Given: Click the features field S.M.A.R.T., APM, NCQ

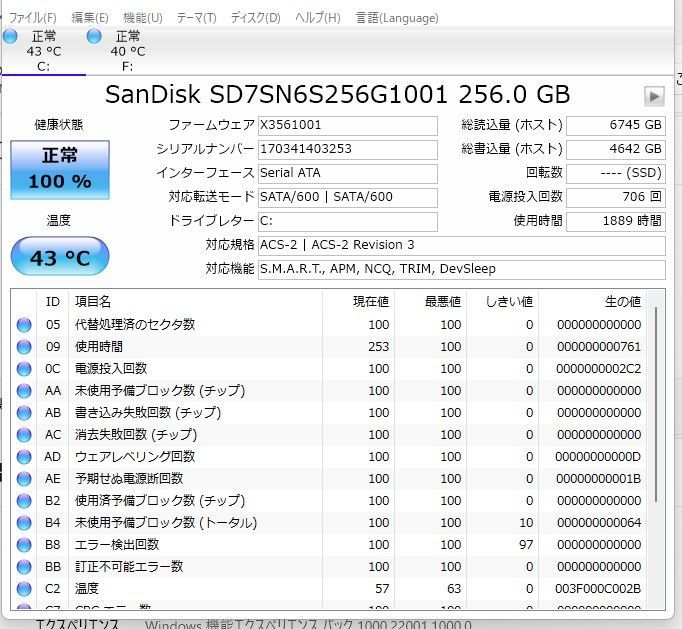Looking at the screenshot, I should click(461, 269).
